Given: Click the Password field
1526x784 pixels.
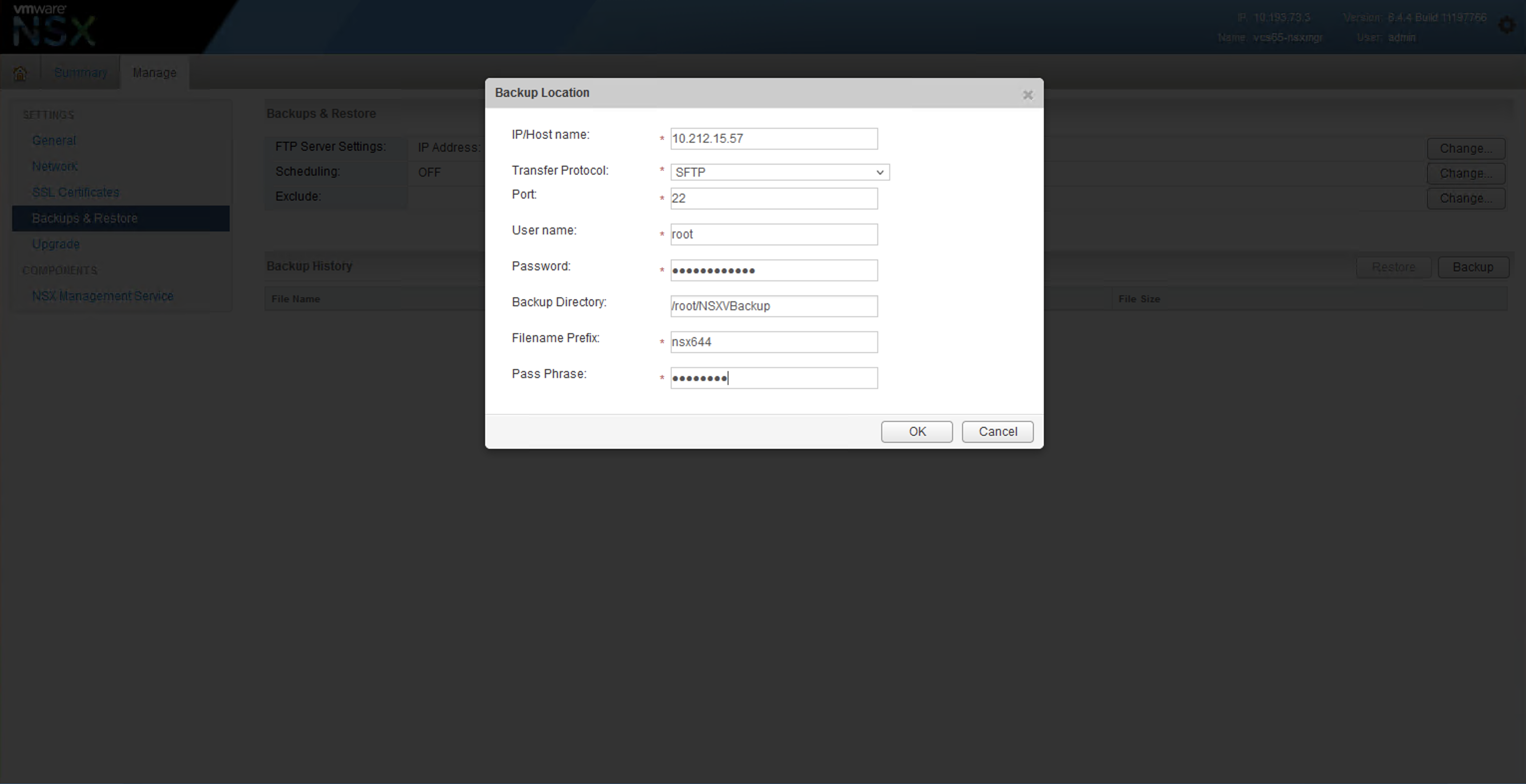Looking at the screenshot, I should click(x=773, y=271).
